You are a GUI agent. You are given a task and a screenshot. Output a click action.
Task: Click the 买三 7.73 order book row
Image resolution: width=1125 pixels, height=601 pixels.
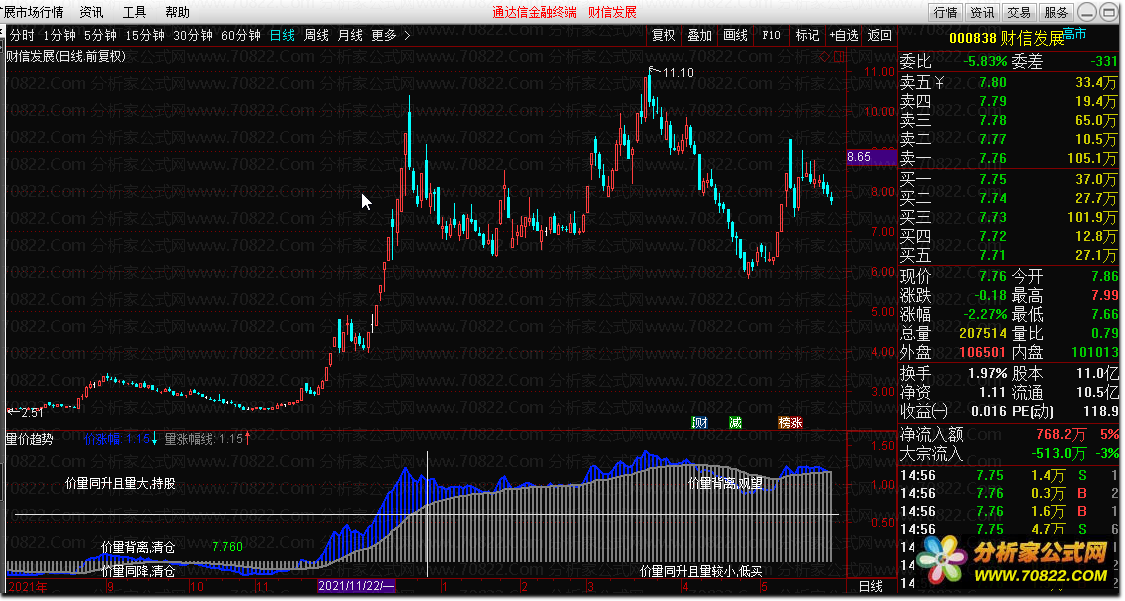1009,217
